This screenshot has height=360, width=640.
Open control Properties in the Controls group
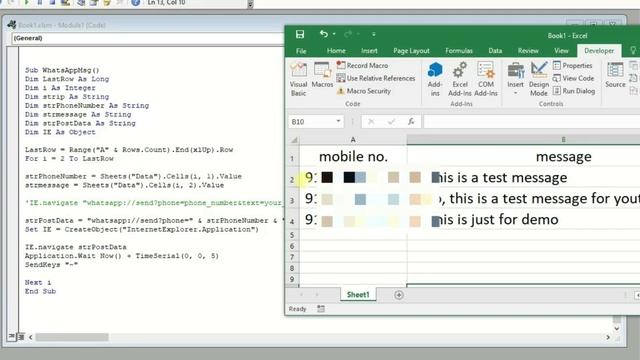pyautogui.click(x=573, y=65)
